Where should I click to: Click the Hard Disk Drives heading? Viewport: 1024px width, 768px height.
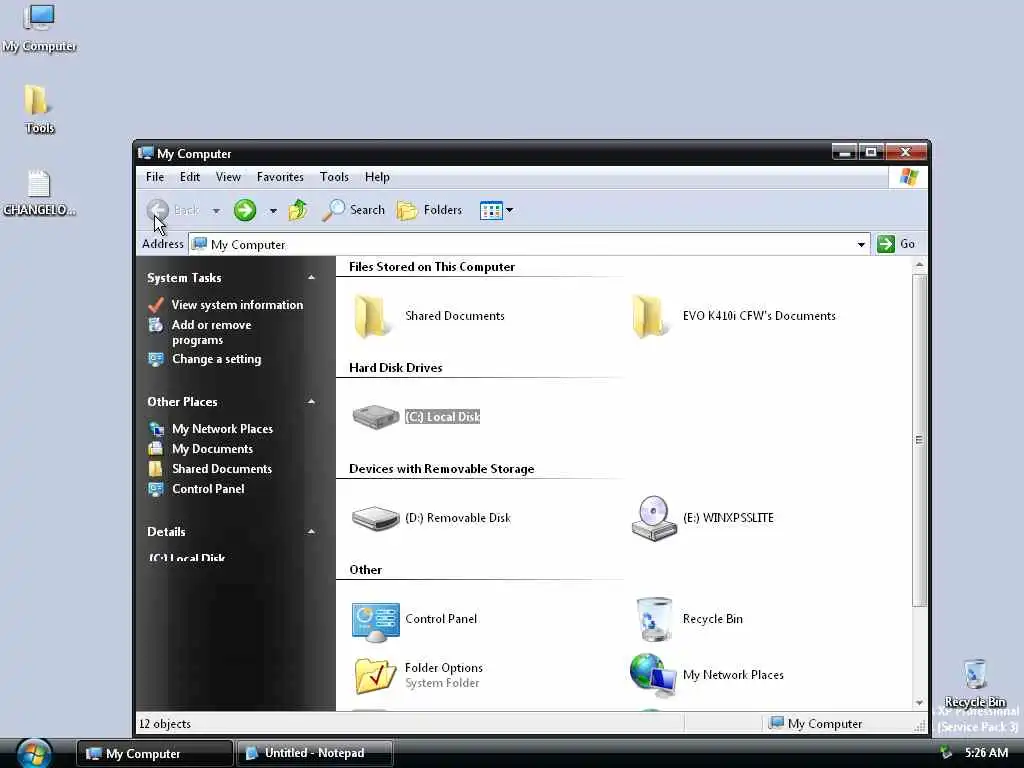396,368
